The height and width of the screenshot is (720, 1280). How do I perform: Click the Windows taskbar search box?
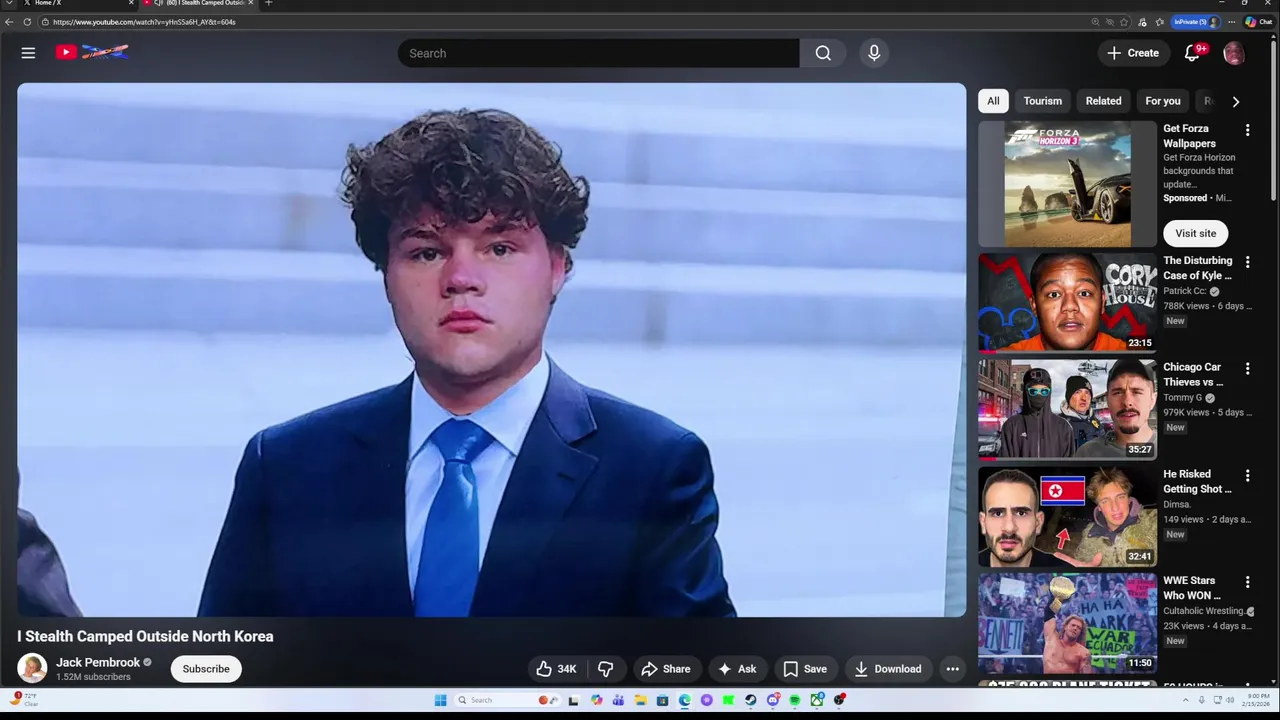(x=508, y=700)
